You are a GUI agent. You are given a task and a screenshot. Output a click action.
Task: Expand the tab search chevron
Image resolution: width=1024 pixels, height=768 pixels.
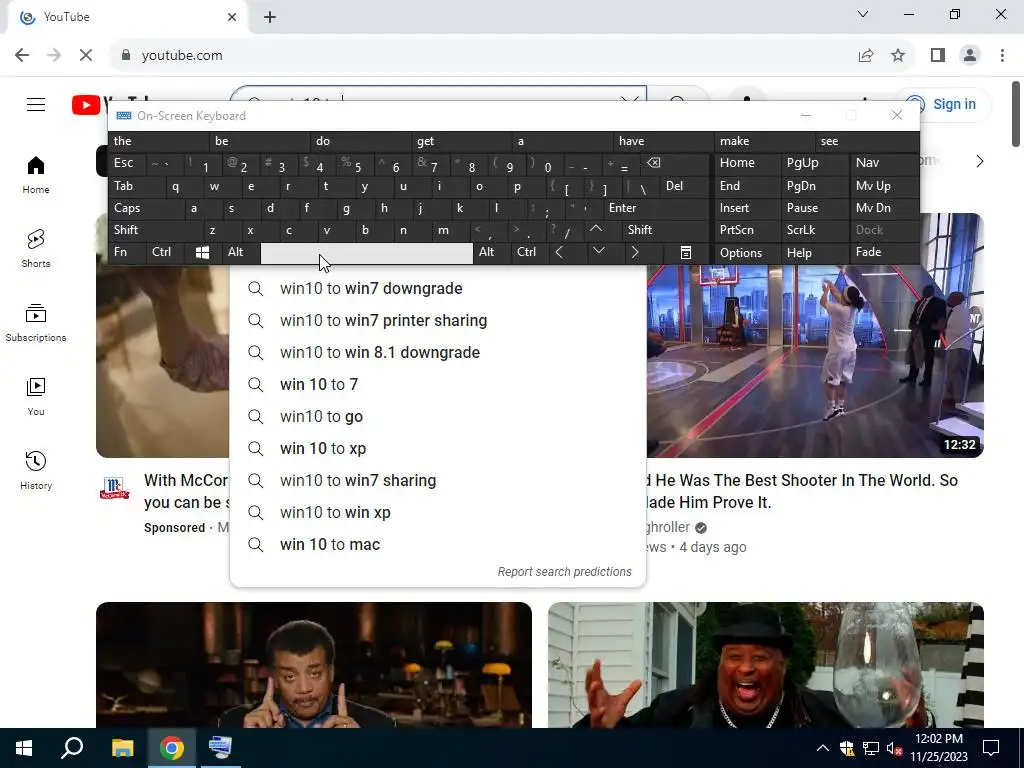click(x=863, y=14)
